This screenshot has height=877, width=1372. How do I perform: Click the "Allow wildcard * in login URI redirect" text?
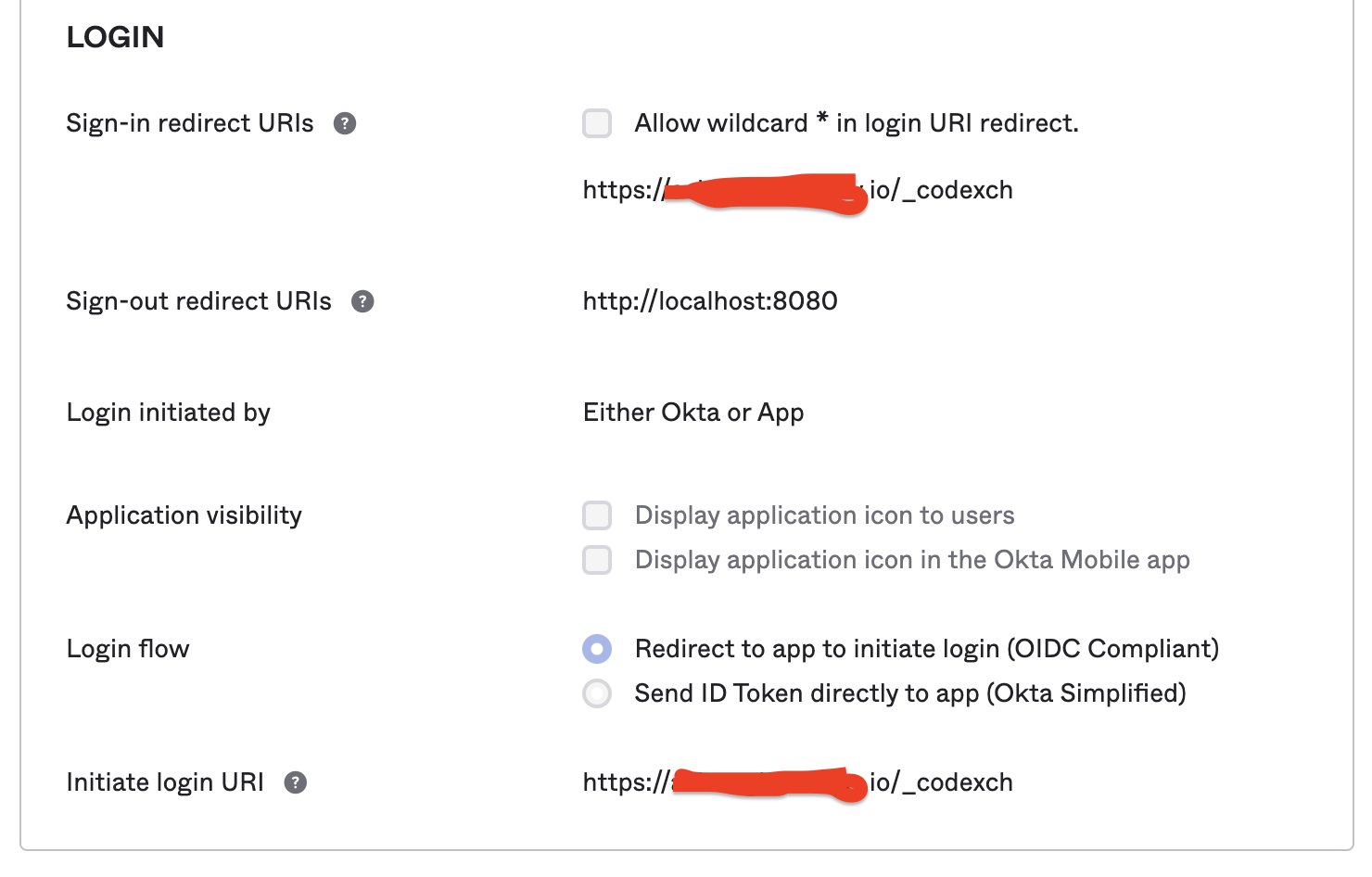pos(856,122)
